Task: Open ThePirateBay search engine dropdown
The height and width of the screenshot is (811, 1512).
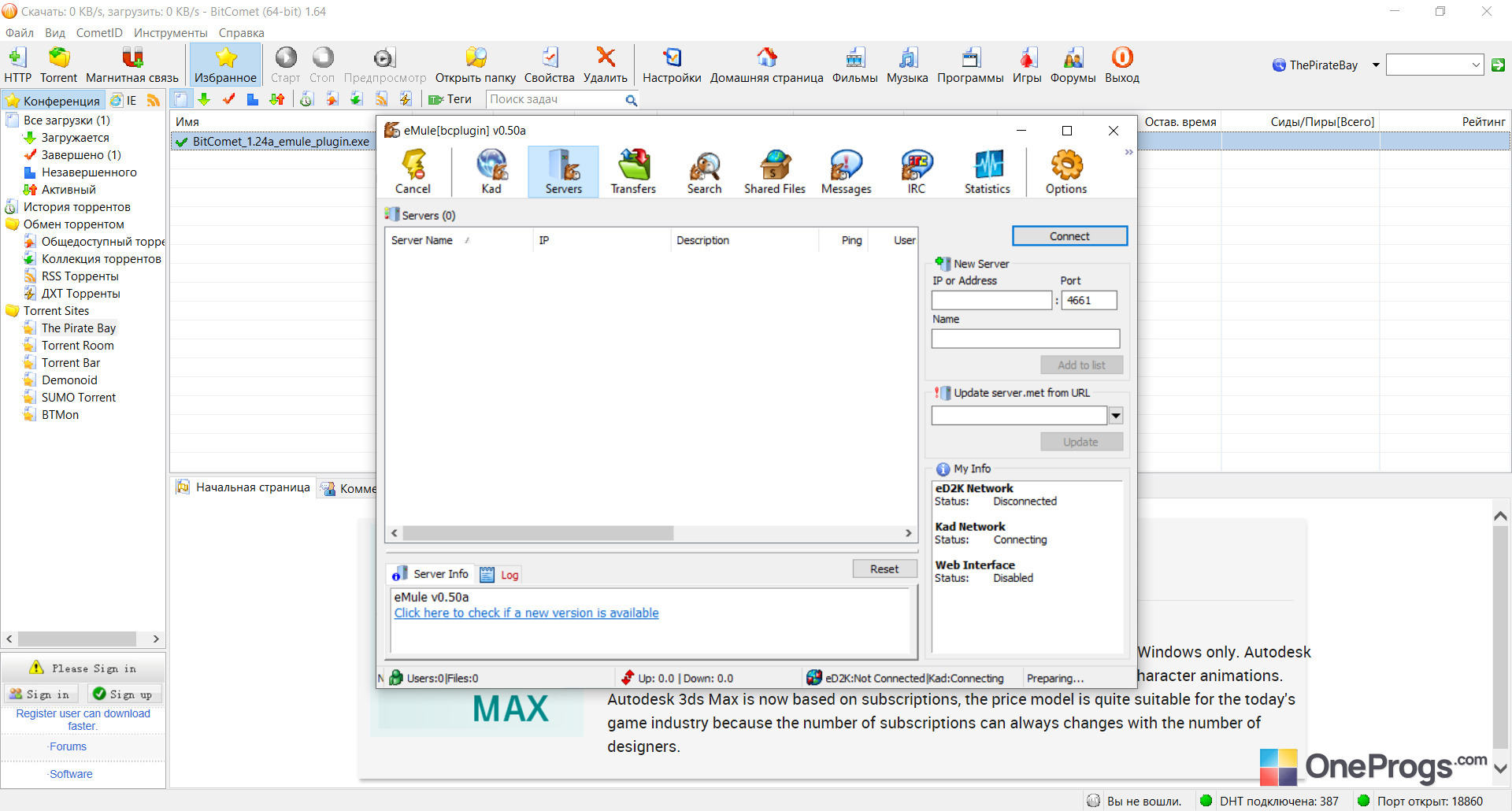Action: tap(1376, 65)
